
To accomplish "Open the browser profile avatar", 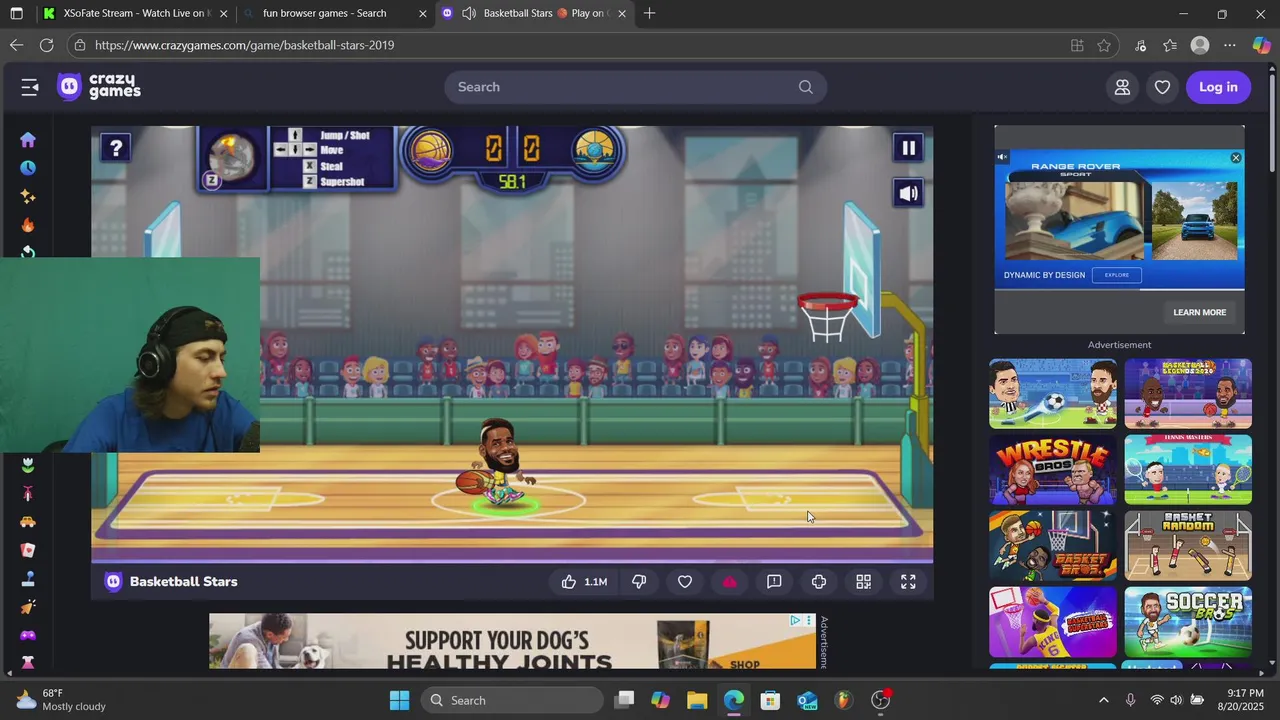I will (1200, 45).
